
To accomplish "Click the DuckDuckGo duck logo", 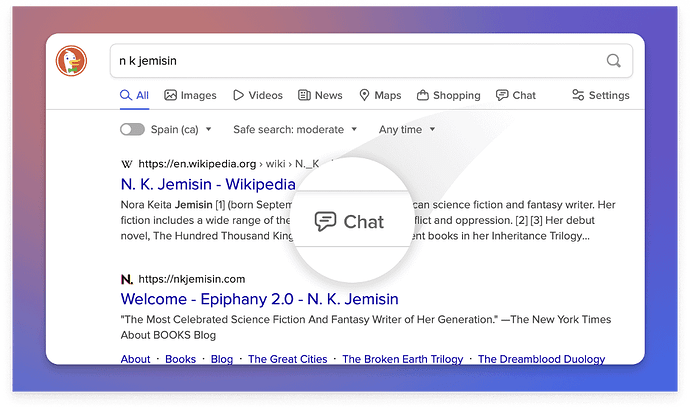I will click(71, 61).
